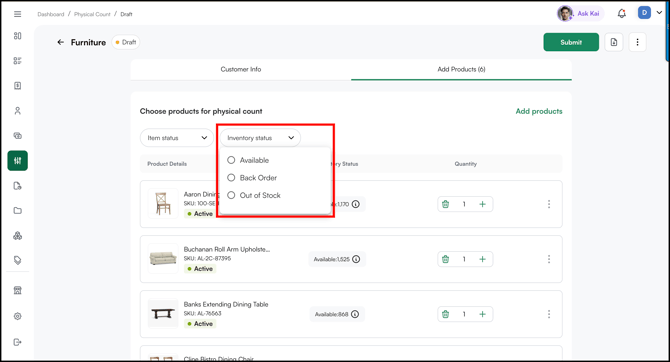Image resolution: width=670 pixels, height=362 pixels.
Task: Click the Banks Extending Dining Table name
Action: (226, 304)
